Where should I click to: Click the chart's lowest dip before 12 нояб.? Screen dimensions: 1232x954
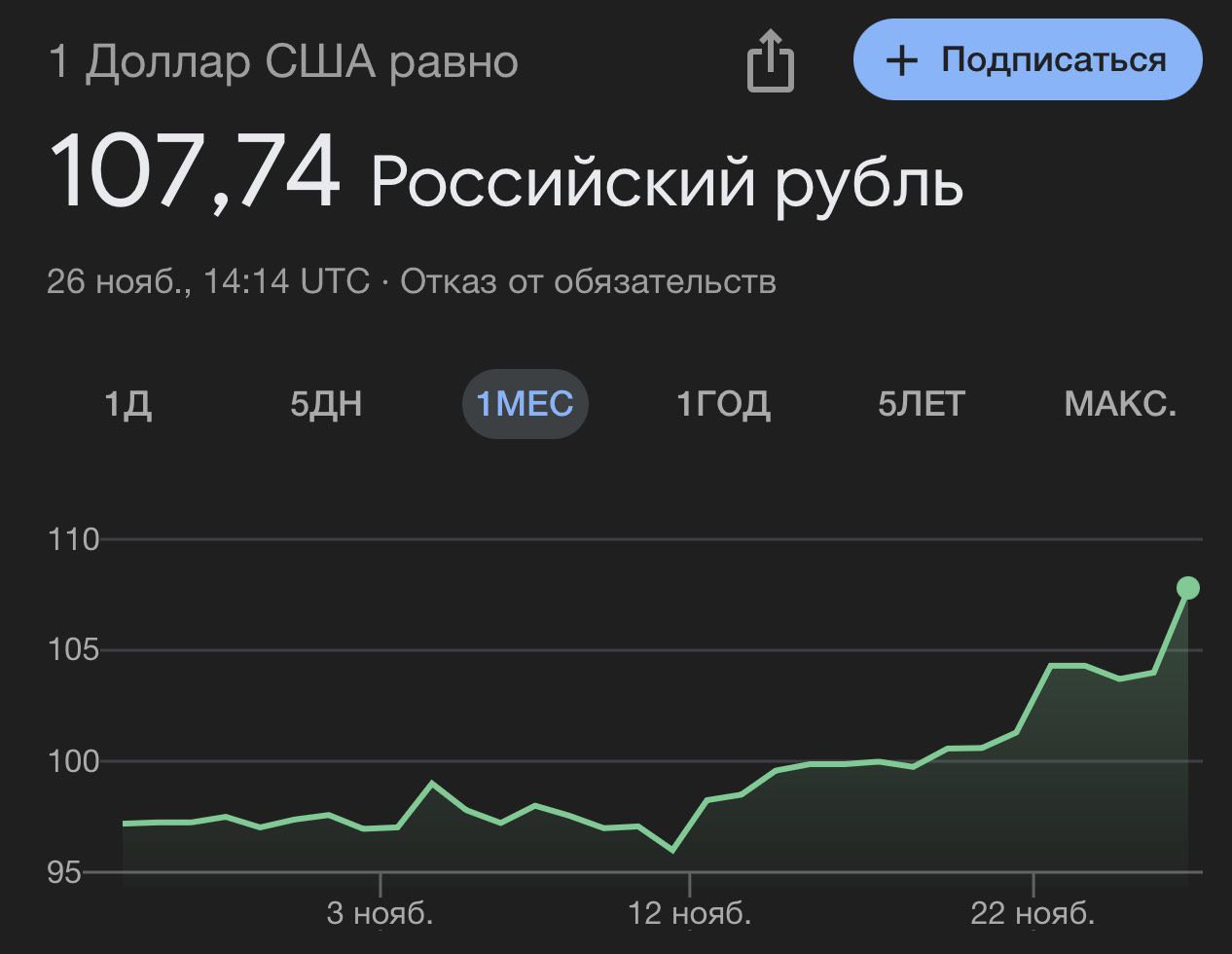point(672,851)
